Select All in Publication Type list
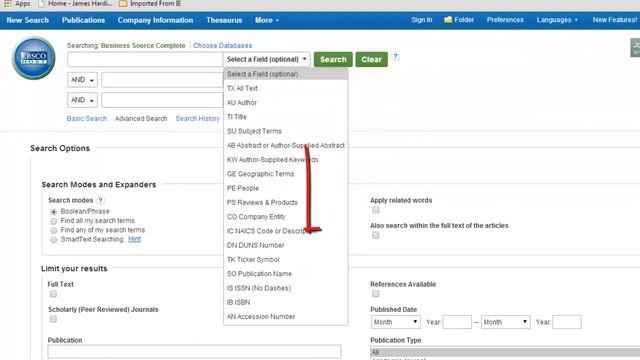Image resolution: width=640 pixels, height=360 pixels. pyautogui.click(x=505, y=352)
